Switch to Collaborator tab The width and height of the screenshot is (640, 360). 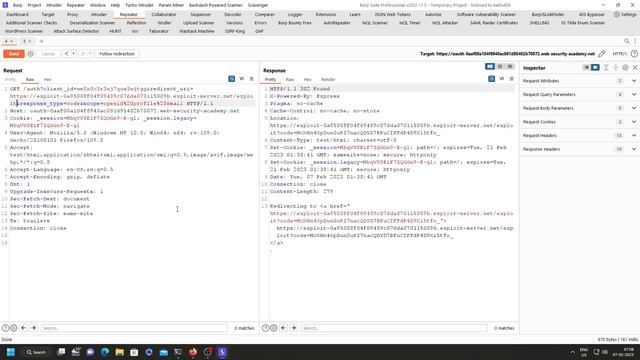point(164,14)
